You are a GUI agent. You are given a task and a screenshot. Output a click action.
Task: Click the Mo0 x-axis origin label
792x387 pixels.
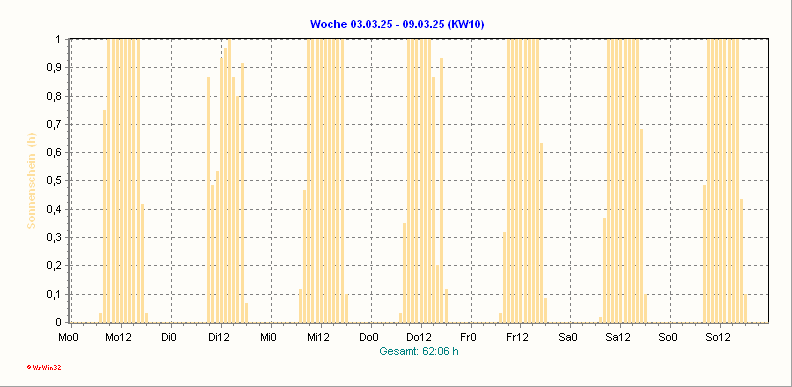point(69,337)
